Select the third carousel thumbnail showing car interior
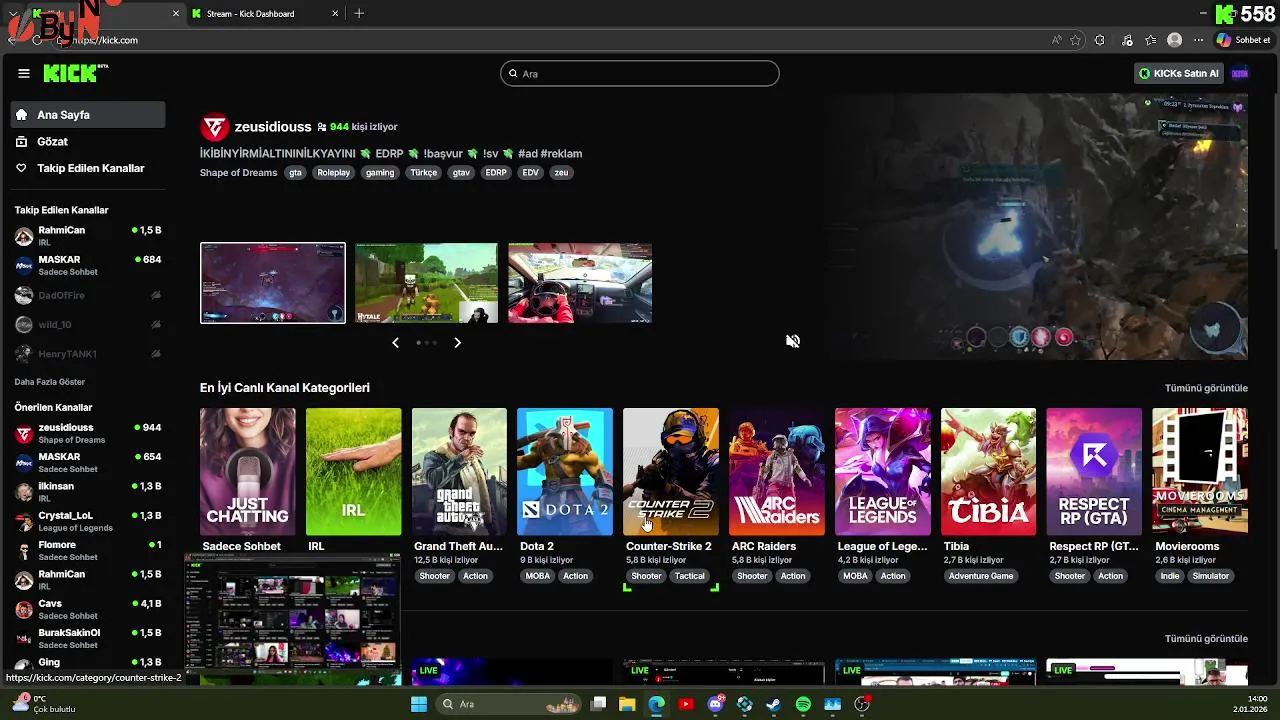This screenshot has width=1280, height=720. [x=580, y=283]
